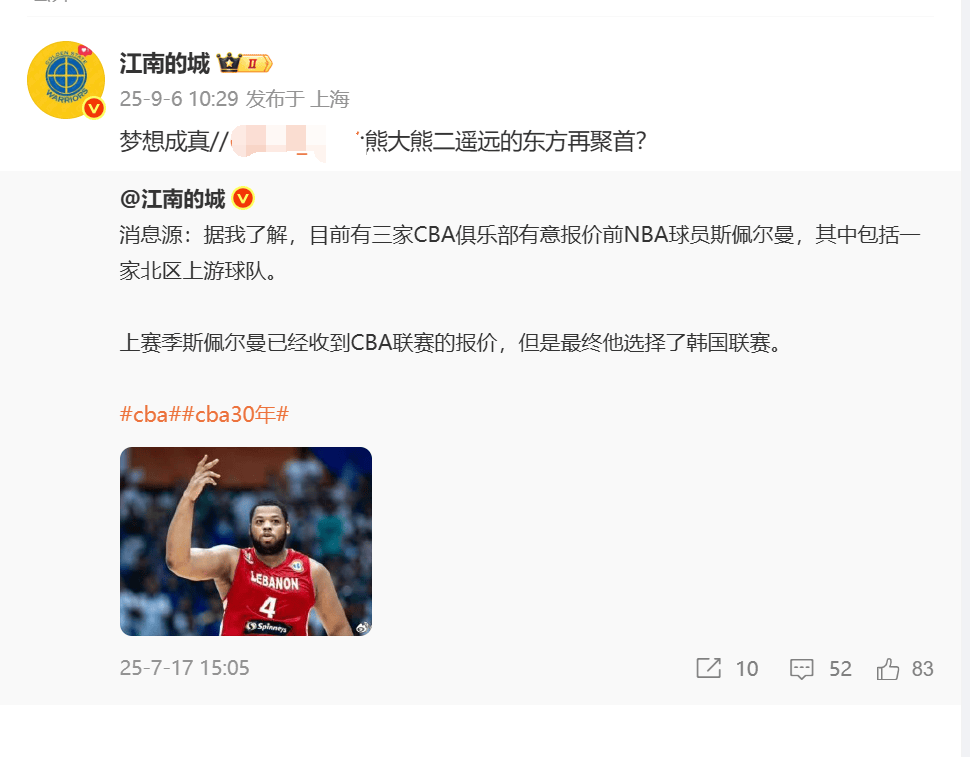Screen dimensions: 970x757
Task: Click the like count 83
Action: coord(922,669)
